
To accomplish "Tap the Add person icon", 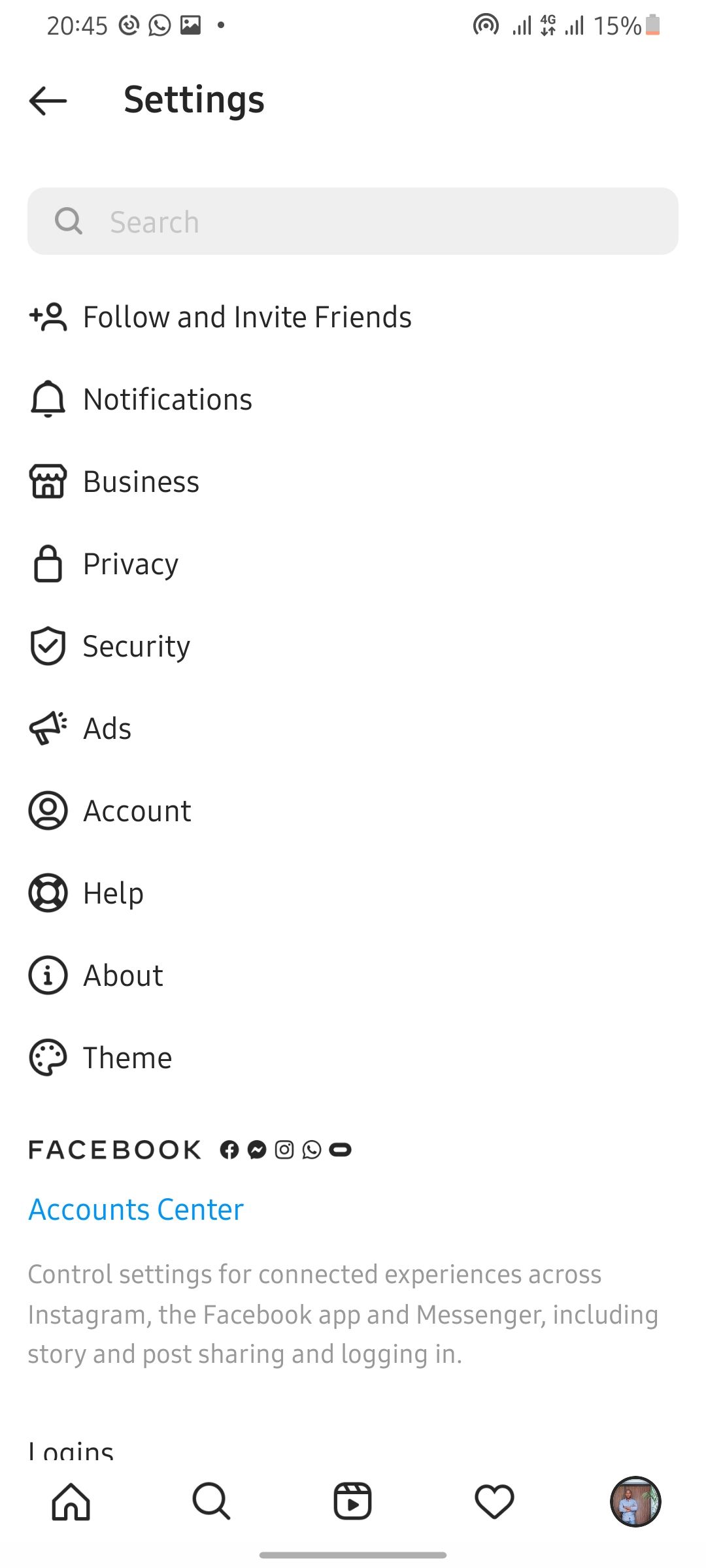I will pos(48,318).
